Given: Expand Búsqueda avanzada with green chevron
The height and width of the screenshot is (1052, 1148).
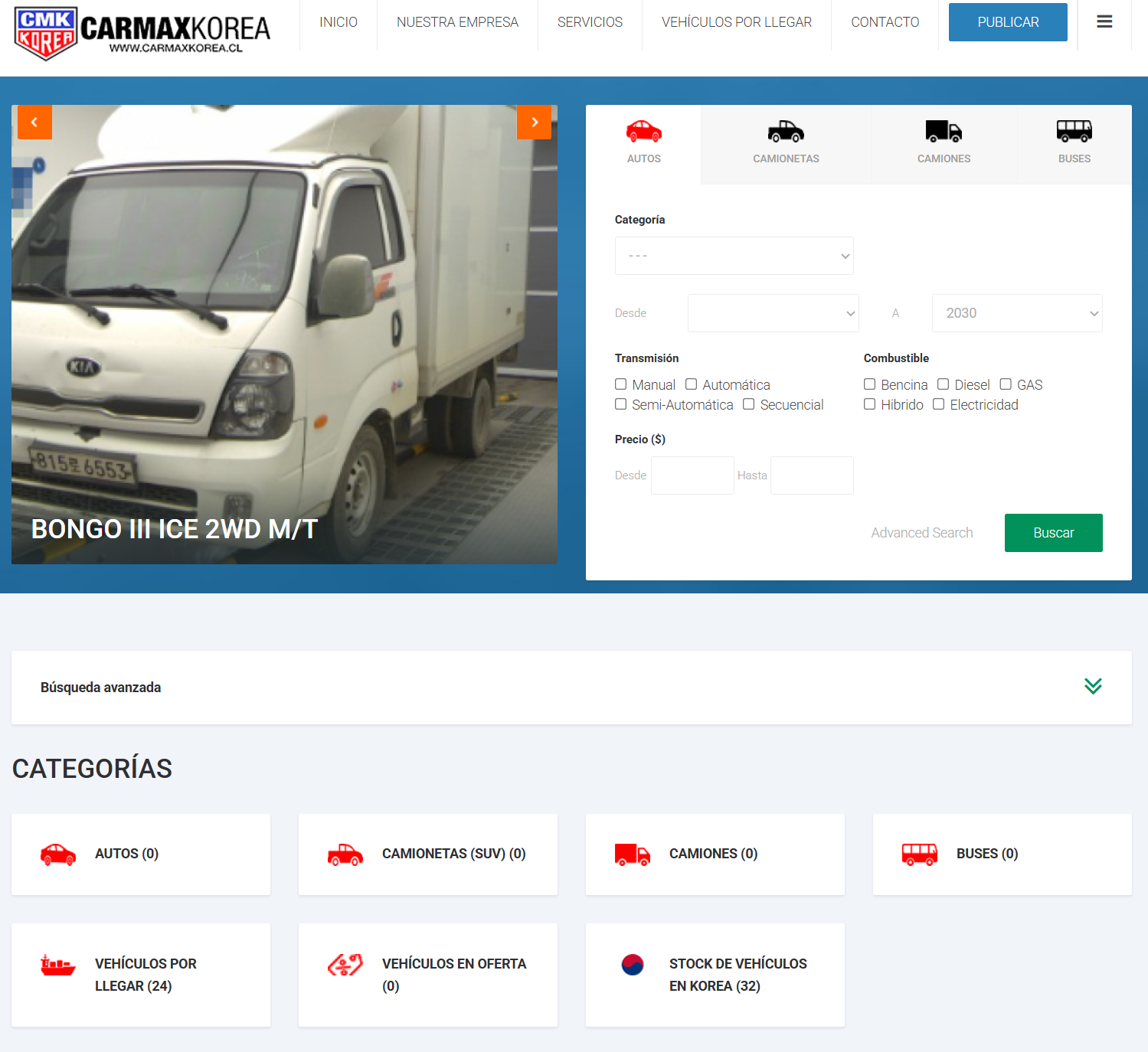Looking at the screenshot, I should pos(1093,686).
